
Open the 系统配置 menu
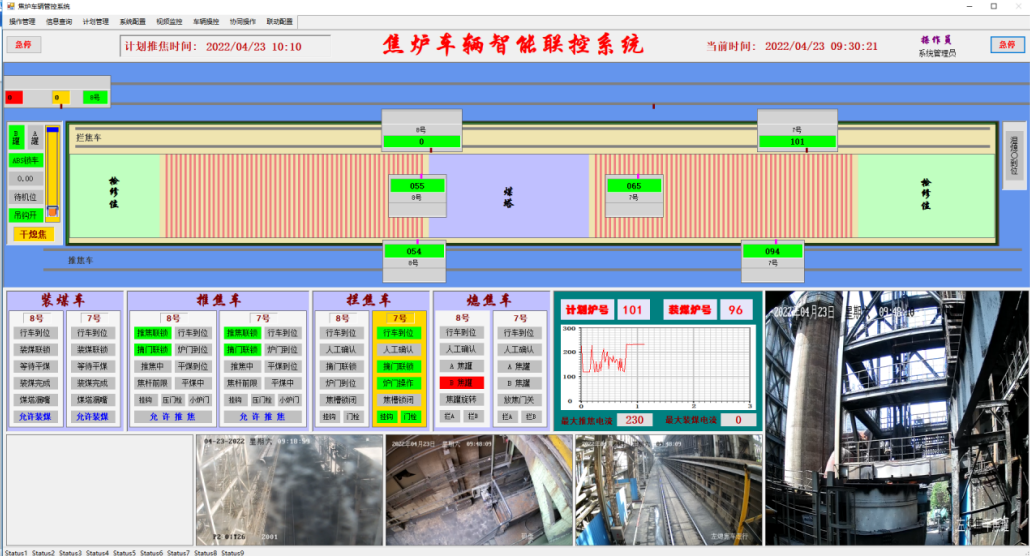[x=132, y=22]
